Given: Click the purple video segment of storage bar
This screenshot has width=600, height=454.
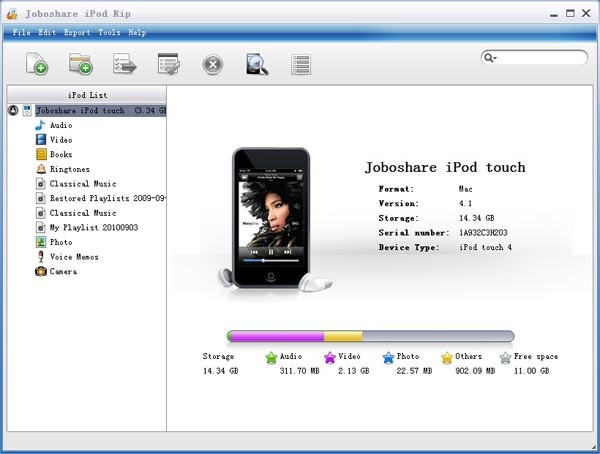Looking at the screenshot, I should click(277, 337).
